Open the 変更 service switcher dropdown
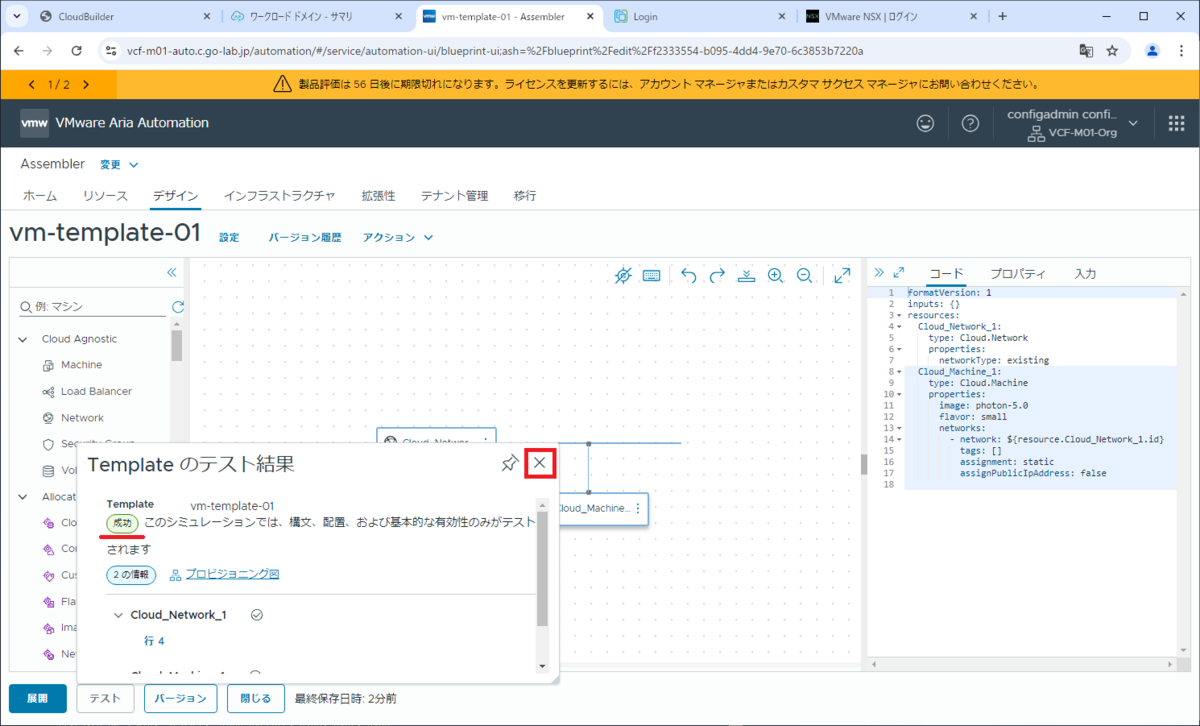Screen dimensions: 1200x726 [119, 164]
